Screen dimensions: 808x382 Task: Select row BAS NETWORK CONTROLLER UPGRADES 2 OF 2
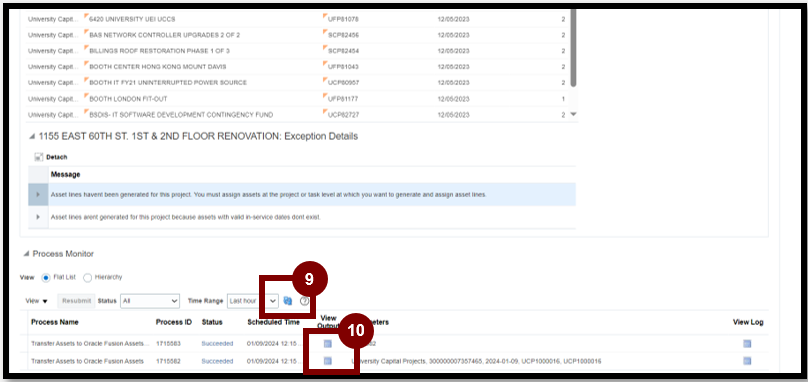click(301, 35)
